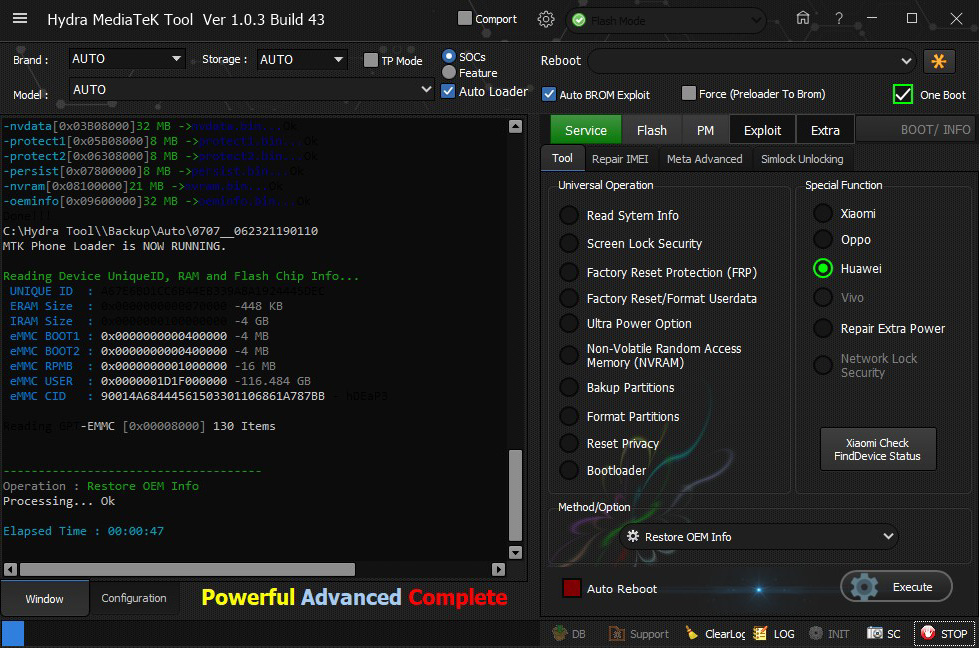979x648 pixels.
Task: Select Factory Reset Protection (FRP)
Action: [569, 272]
